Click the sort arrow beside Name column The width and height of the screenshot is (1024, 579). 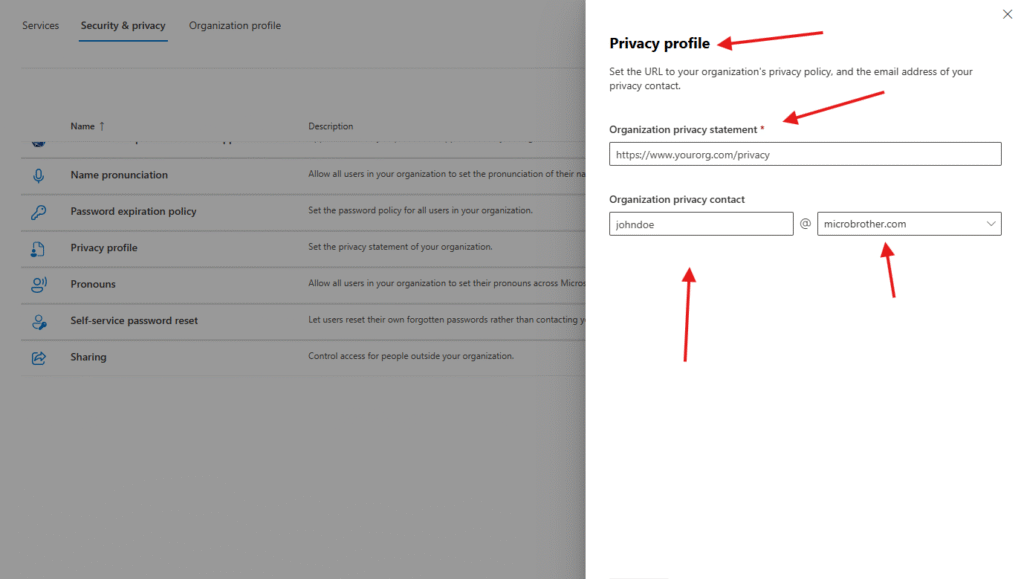click(102, 127)
